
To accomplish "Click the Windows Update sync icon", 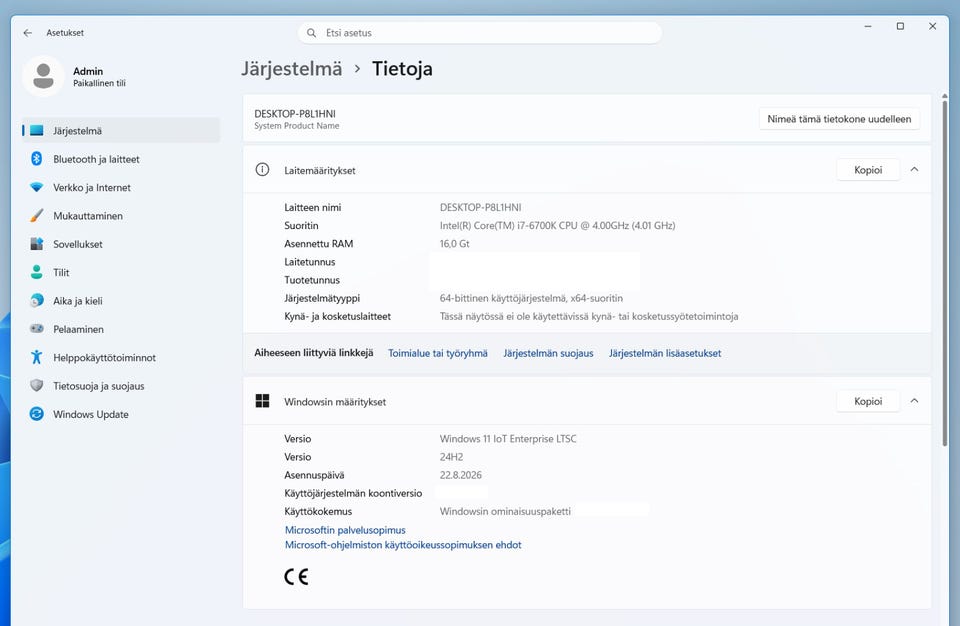I will pyautogui.click(x=37, y=414).
